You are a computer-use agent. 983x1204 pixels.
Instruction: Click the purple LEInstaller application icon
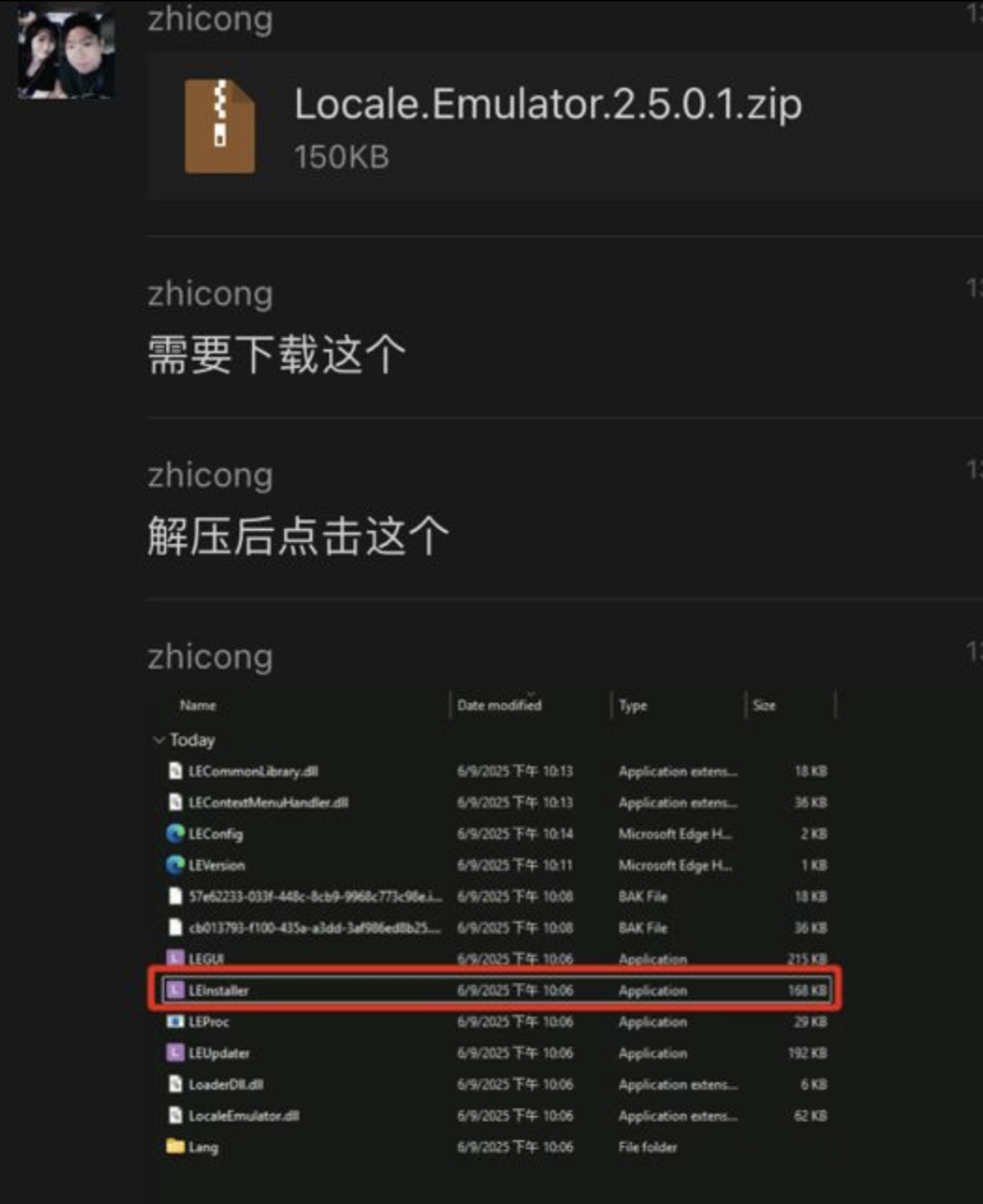tap(175, 990)
